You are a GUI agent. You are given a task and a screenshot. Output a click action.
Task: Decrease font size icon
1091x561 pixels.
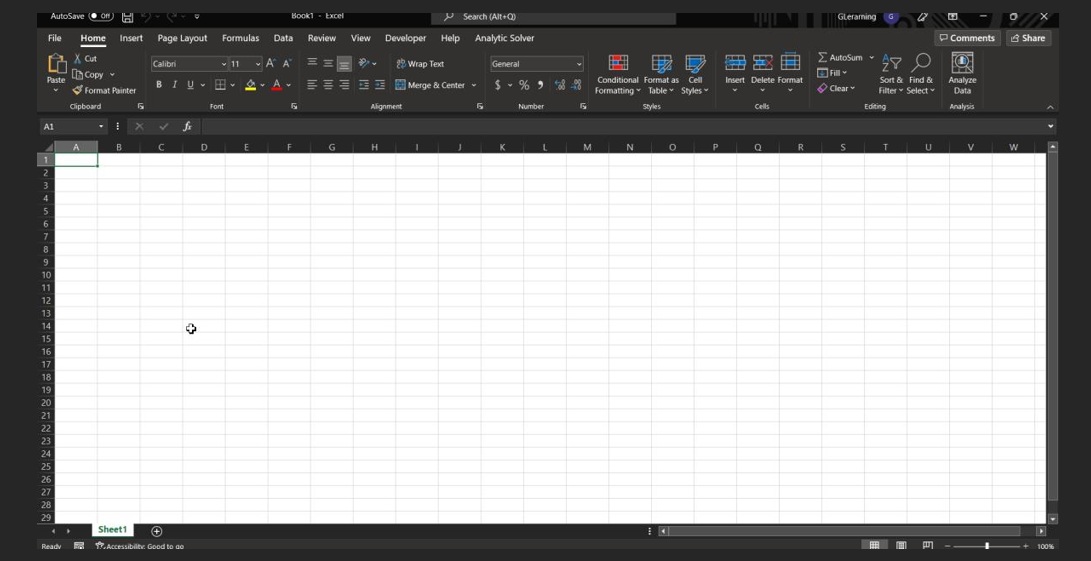(x=287, y=63)
